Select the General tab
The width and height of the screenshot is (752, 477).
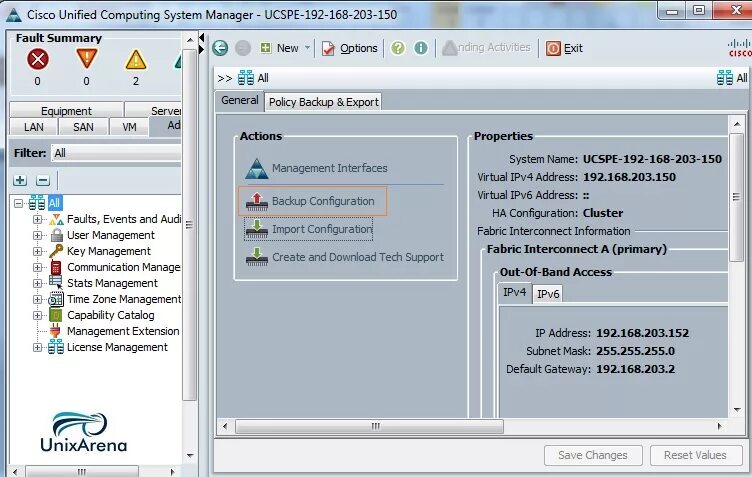[239, 101]
